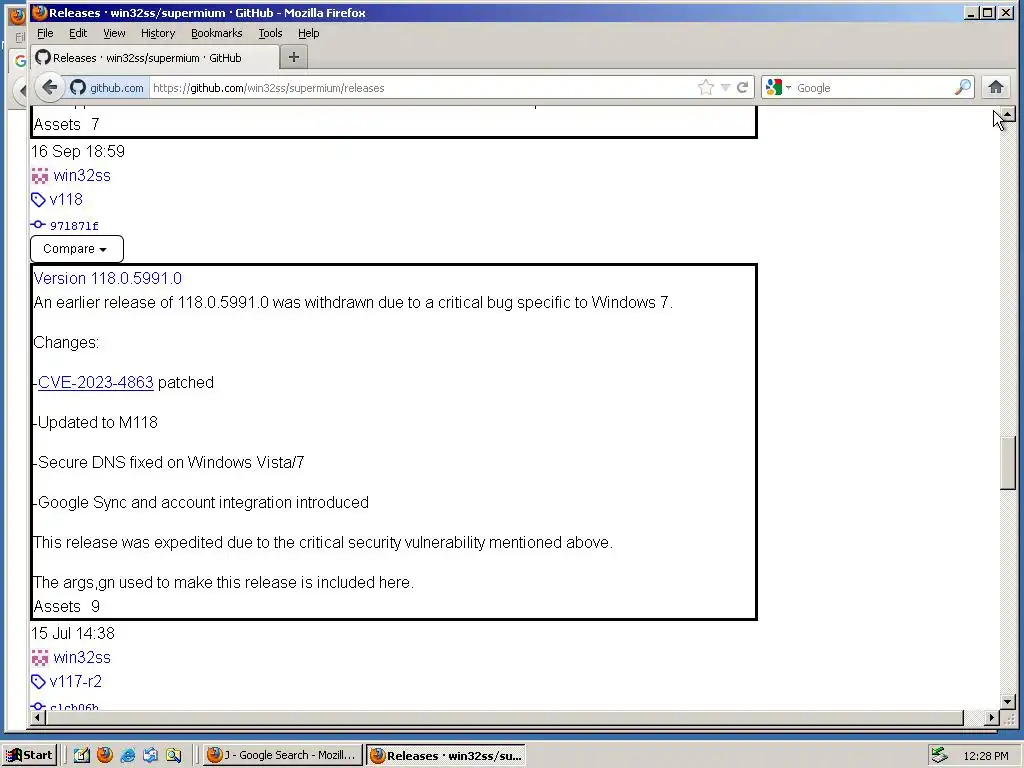Open the Tools menu
Image resolution: width=1024 pixels, height=768 pixels.
[270, 33]
